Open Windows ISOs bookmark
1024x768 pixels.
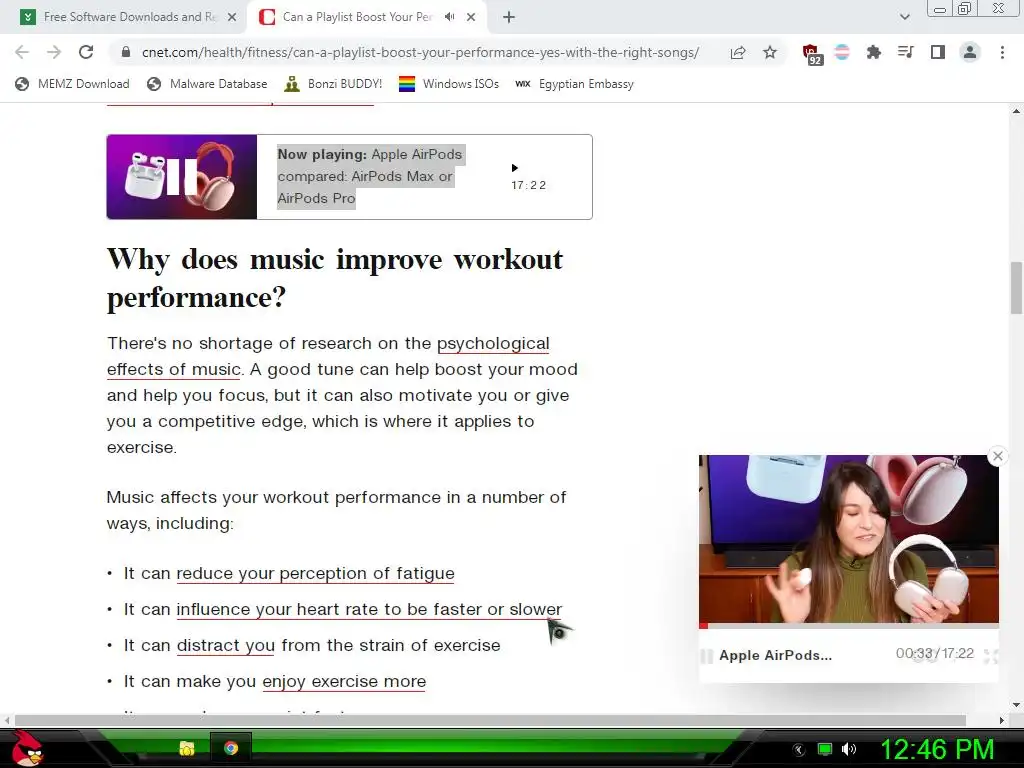(x=449, y=84)
